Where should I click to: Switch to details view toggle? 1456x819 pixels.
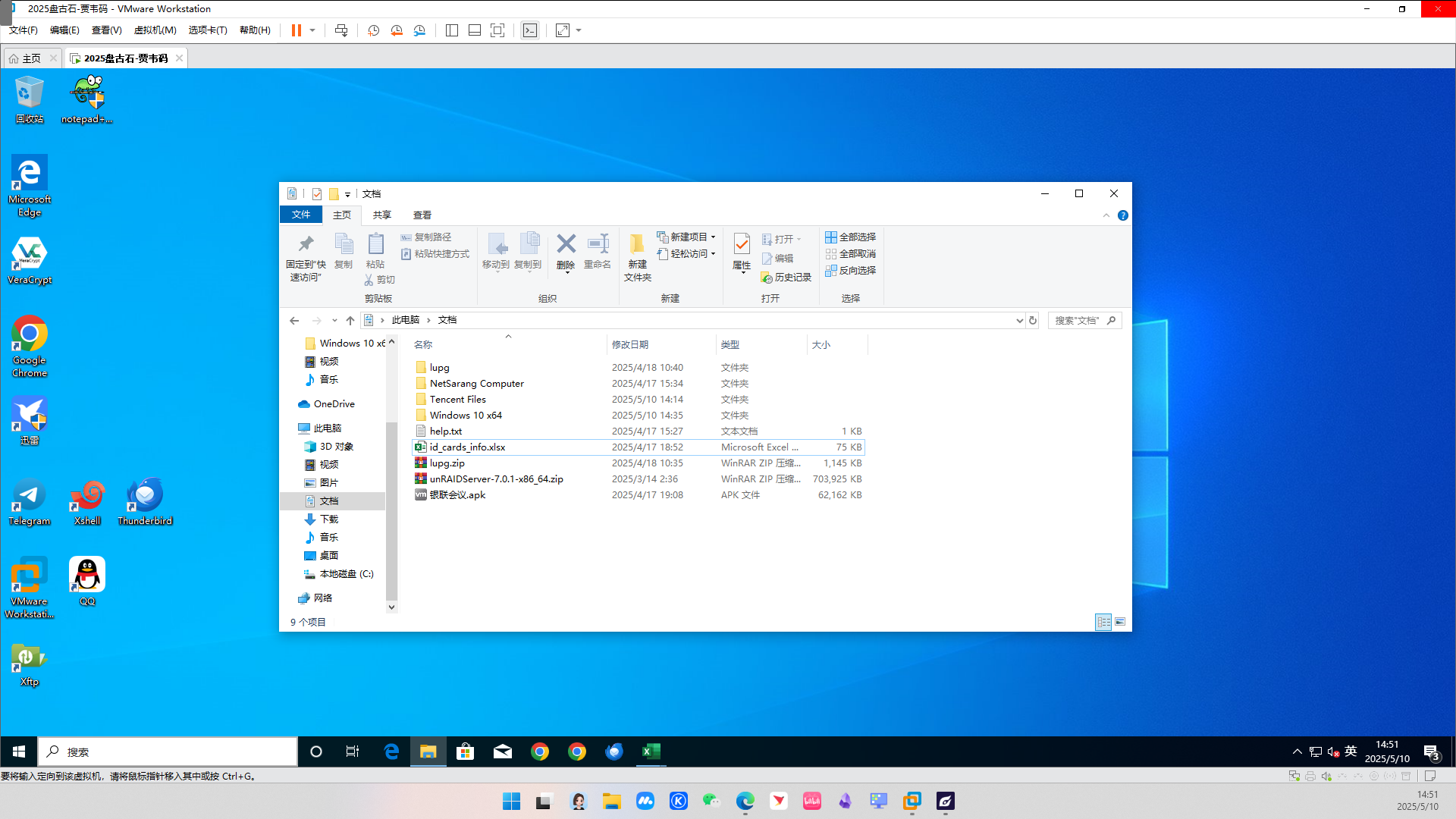point(1103,622)
